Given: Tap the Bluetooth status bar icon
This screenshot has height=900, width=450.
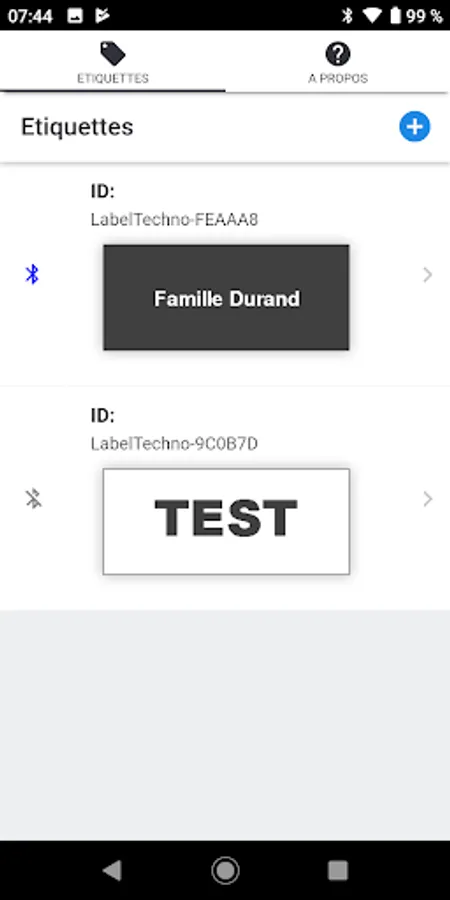Looking at the screenshot, I should [347, 15].
